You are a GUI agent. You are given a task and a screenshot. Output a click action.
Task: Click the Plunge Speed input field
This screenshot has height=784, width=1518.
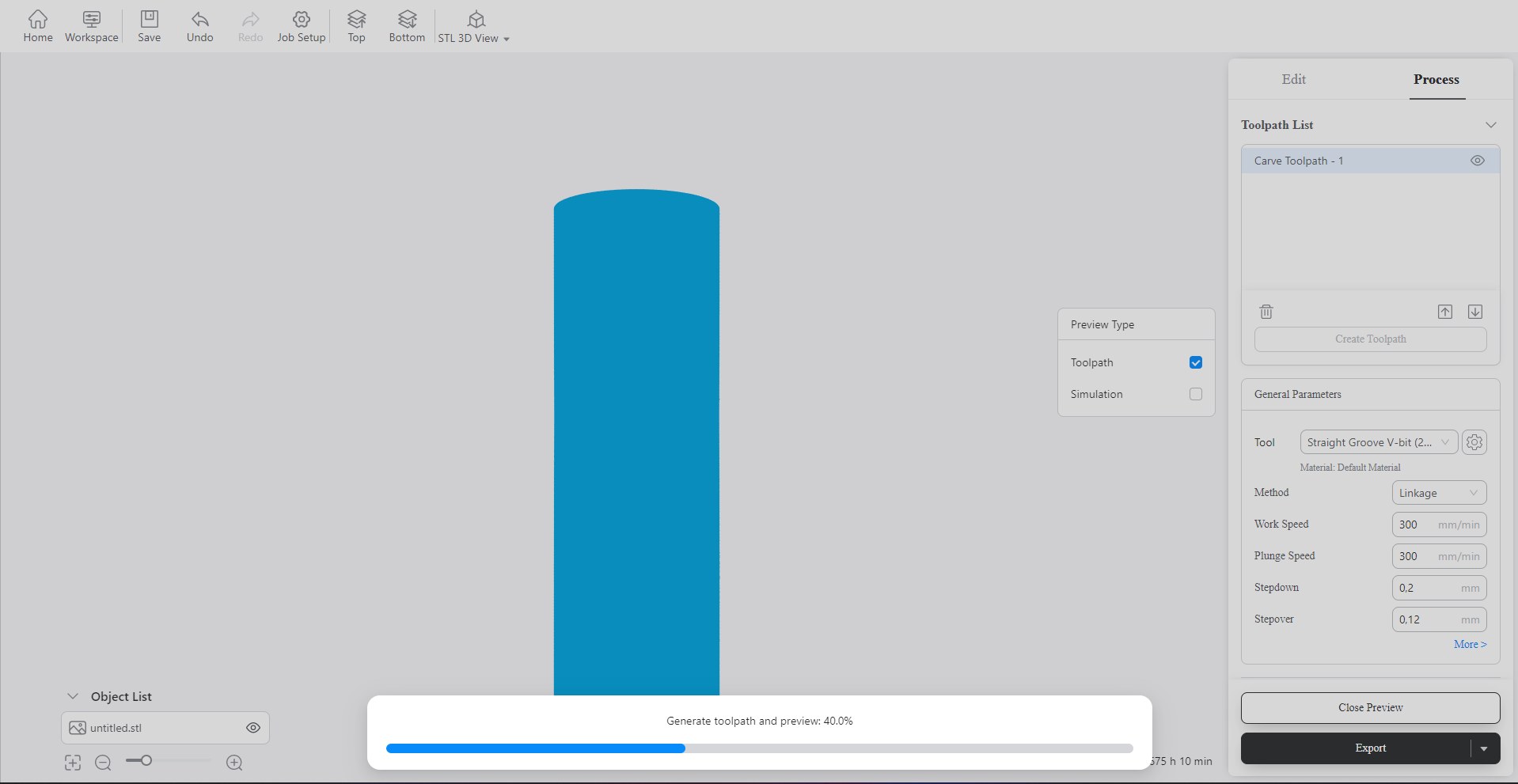coord(1439,556)
